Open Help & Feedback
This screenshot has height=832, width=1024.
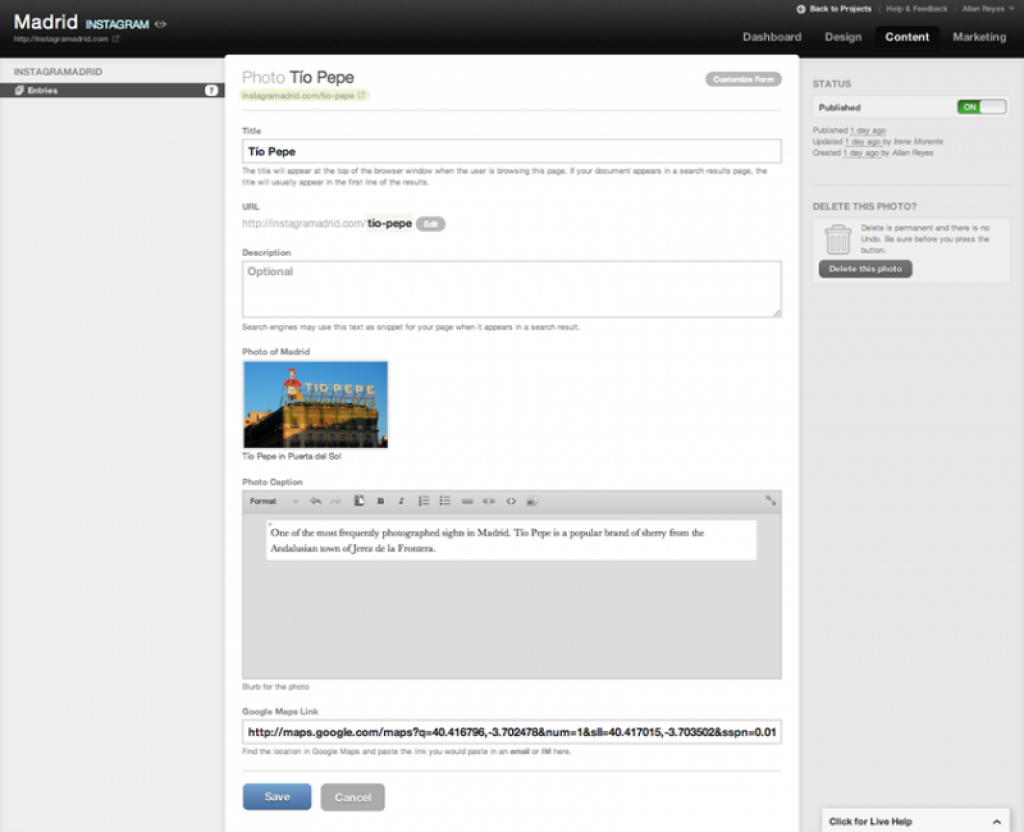916,9
